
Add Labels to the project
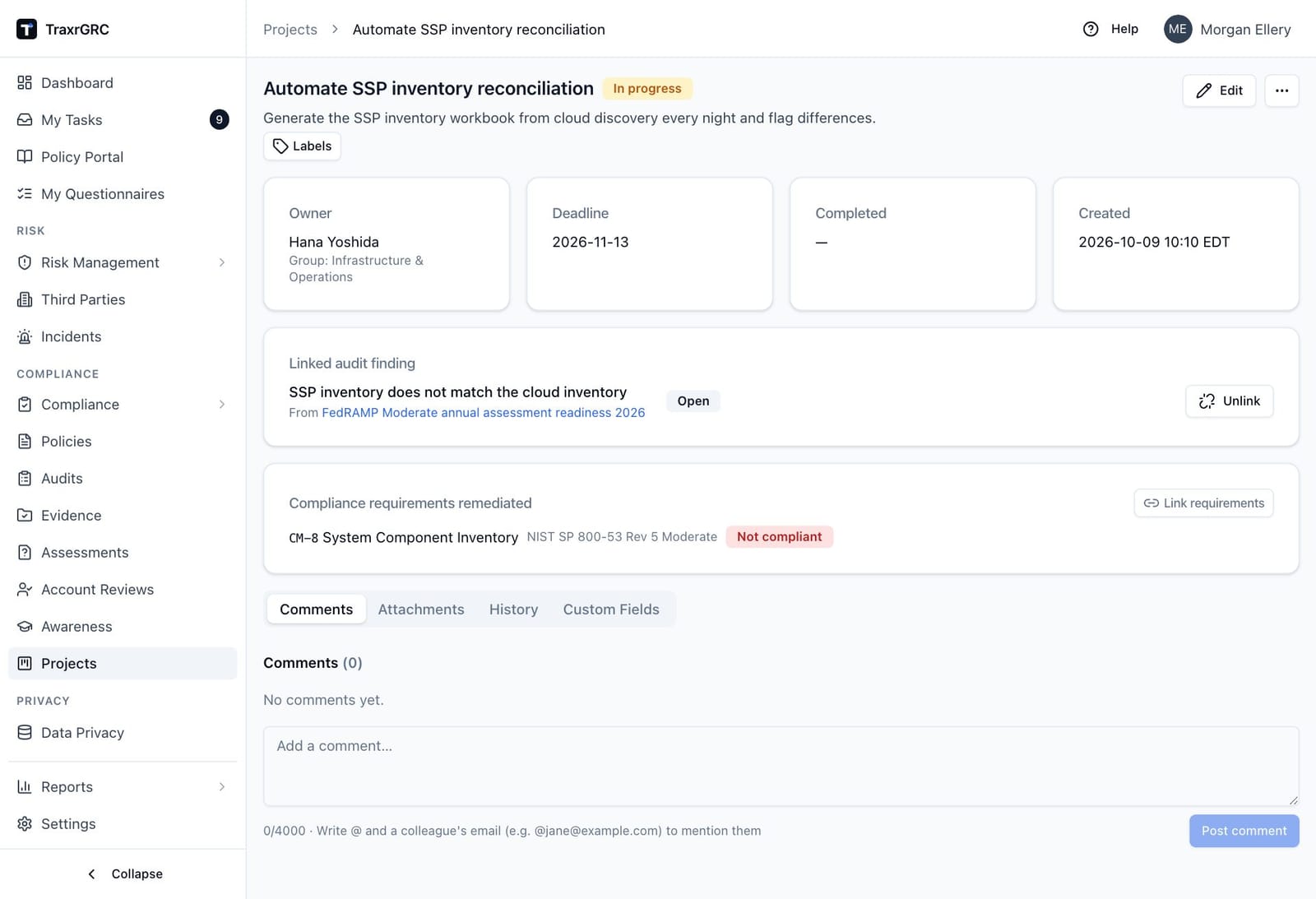[x=302, y=146]
